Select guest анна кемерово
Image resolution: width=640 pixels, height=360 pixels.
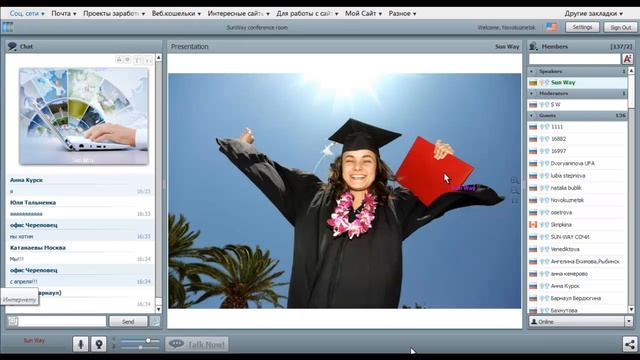tap(578, 274)
